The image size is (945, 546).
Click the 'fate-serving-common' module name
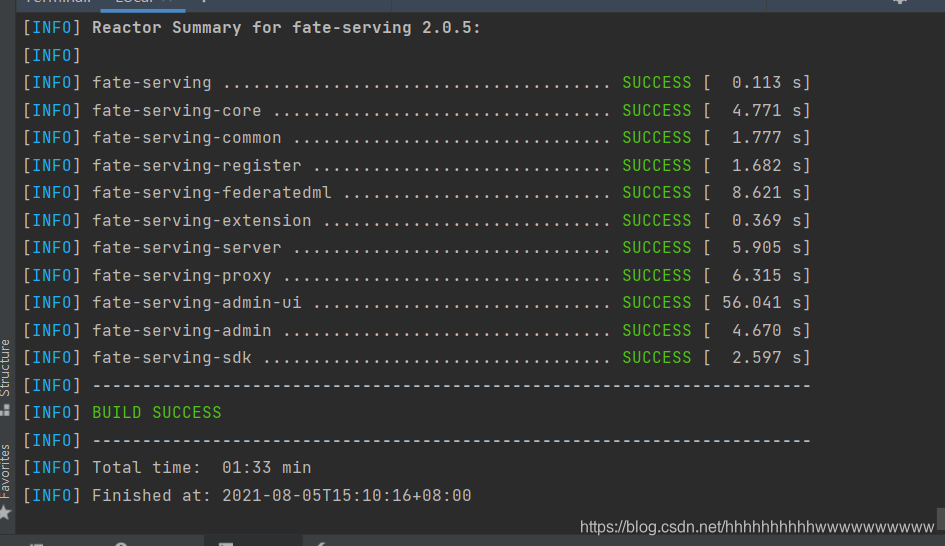[x=186, y=138]
